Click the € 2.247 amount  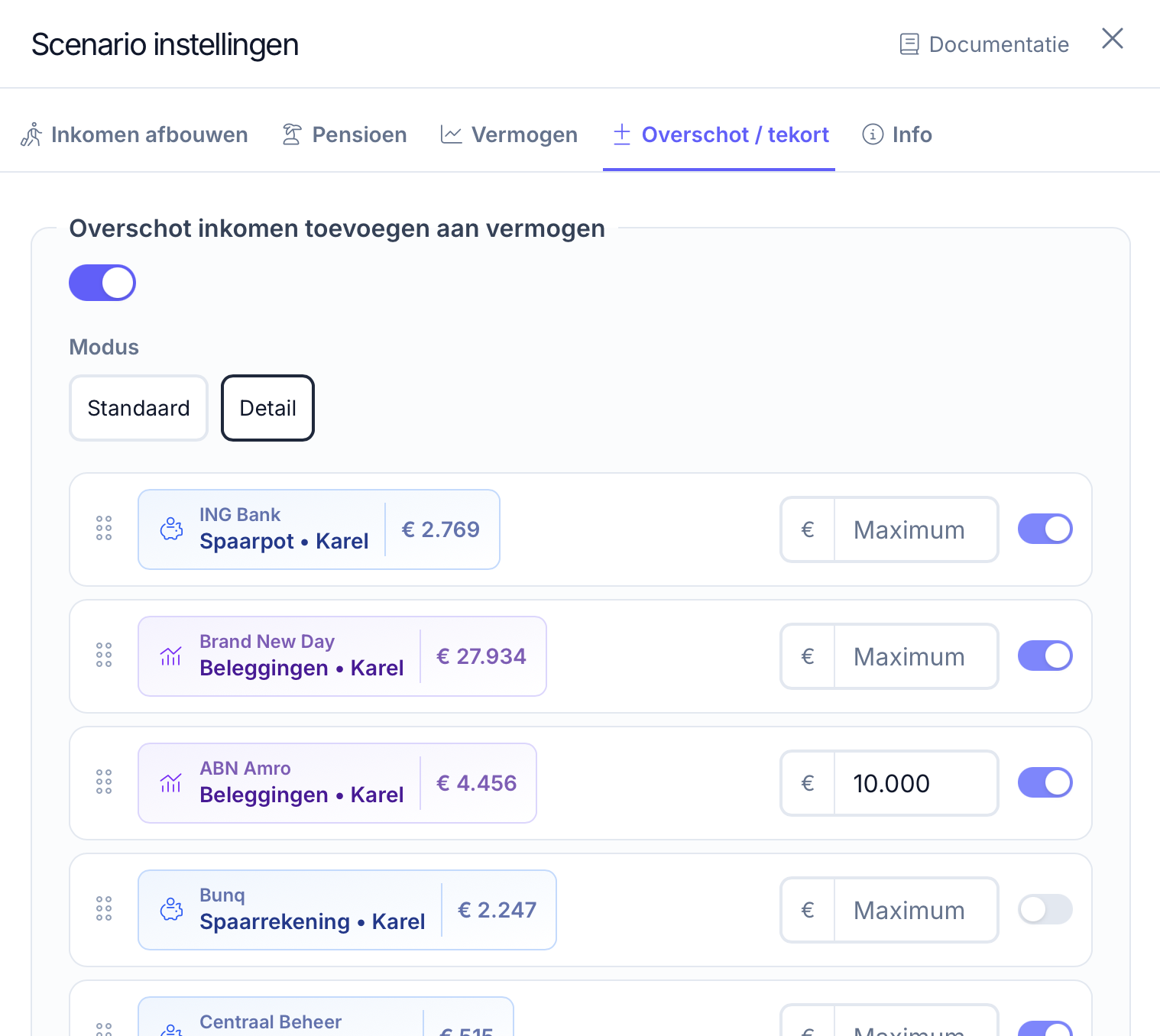coord(497,910)
